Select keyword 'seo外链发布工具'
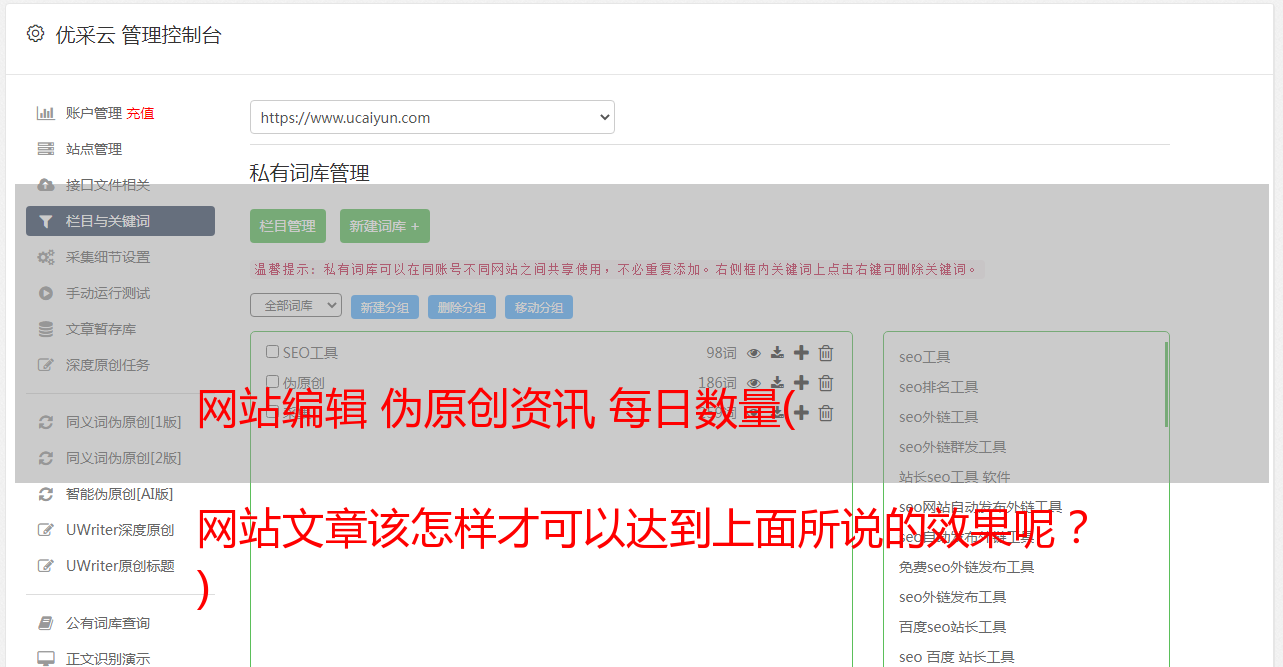 pyautogui.click(x=952, y=597)
